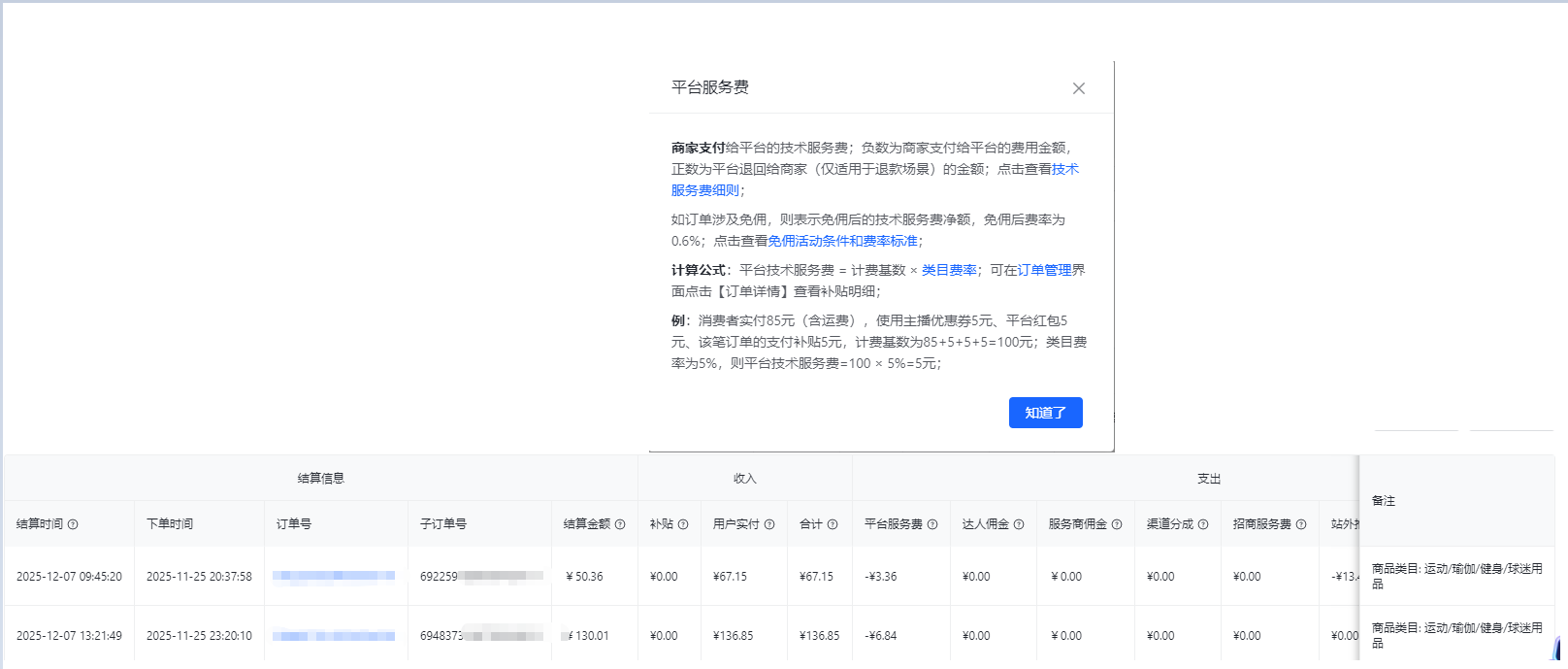Click the 下单时间 column header
Screen dimensions: 1568x669
click(170, 524)
